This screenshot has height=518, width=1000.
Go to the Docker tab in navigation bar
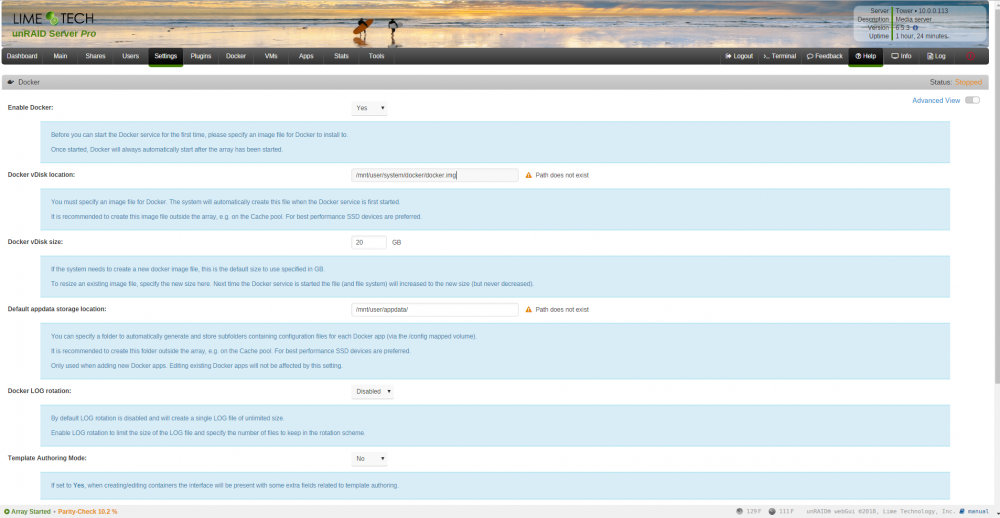(236, 56)
